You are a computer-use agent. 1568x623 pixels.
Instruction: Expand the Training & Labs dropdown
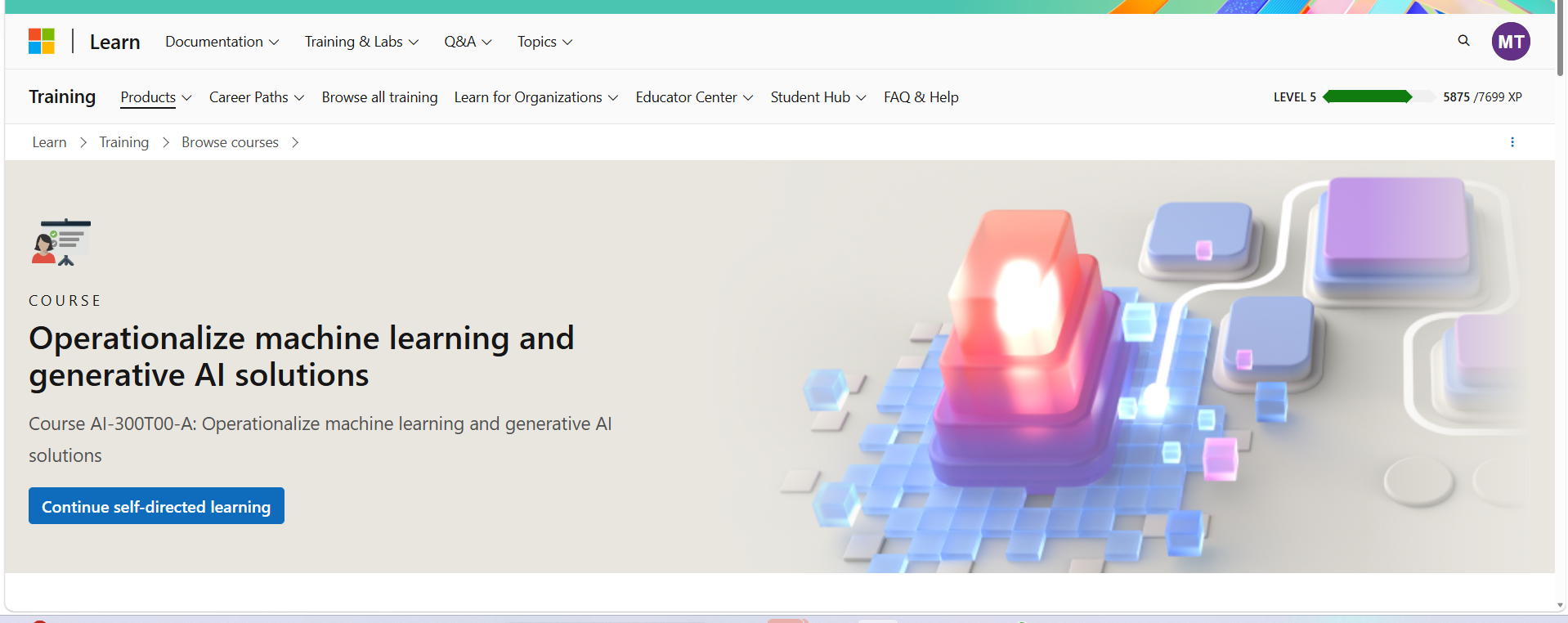click(361, 42)
